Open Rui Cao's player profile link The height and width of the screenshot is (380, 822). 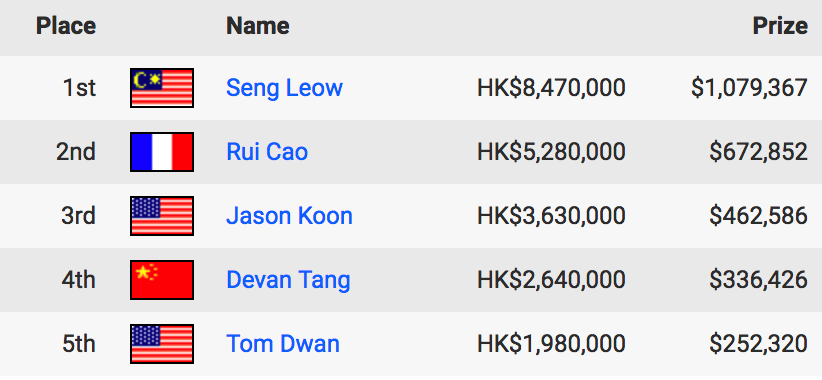[x=267, y=152]
